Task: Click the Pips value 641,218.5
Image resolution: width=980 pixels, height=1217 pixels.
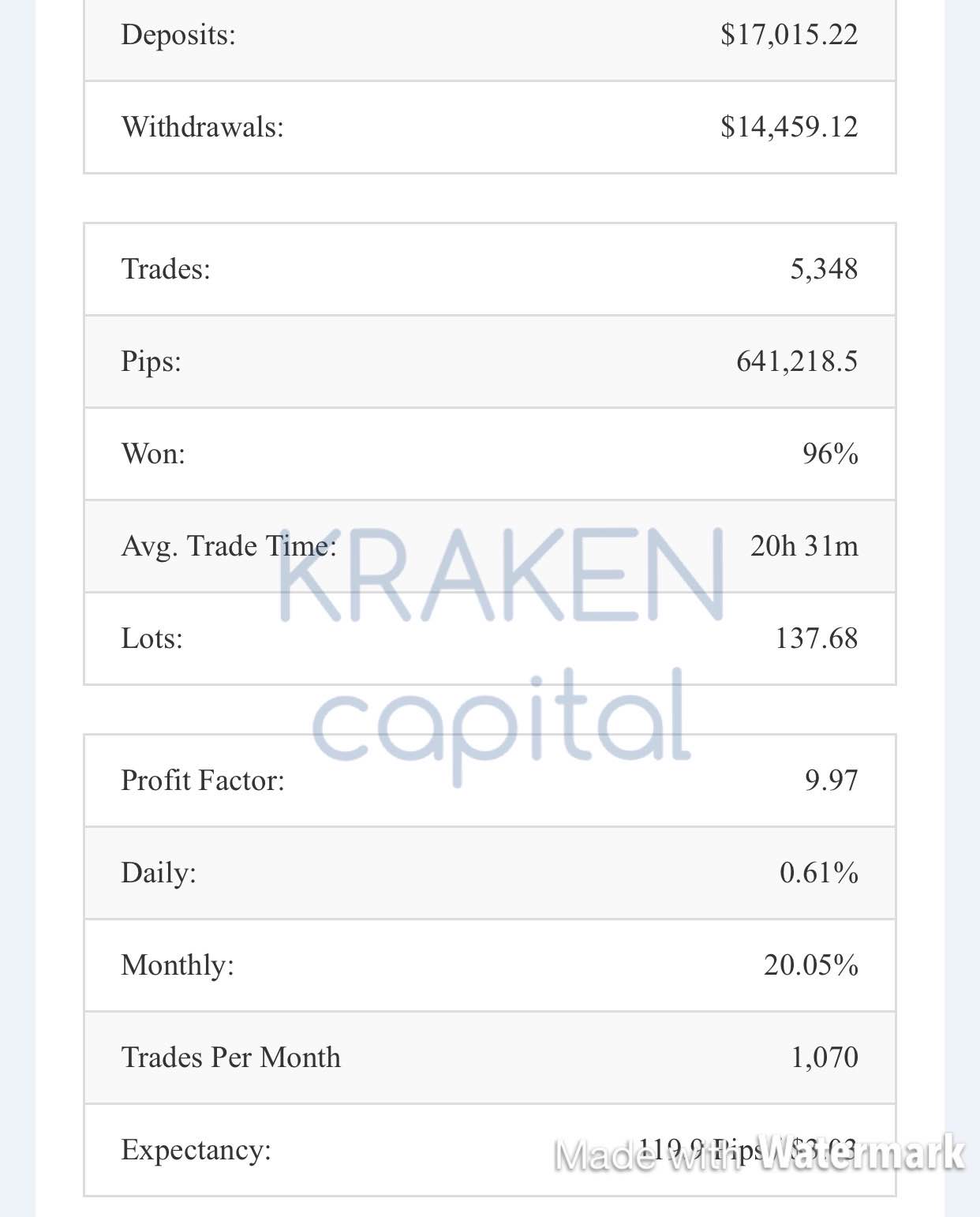Action: click(797, 361)
